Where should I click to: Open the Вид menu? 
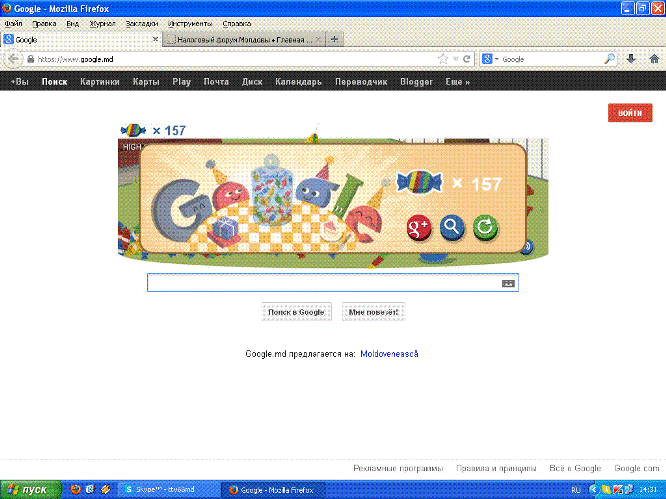point(73,24)
